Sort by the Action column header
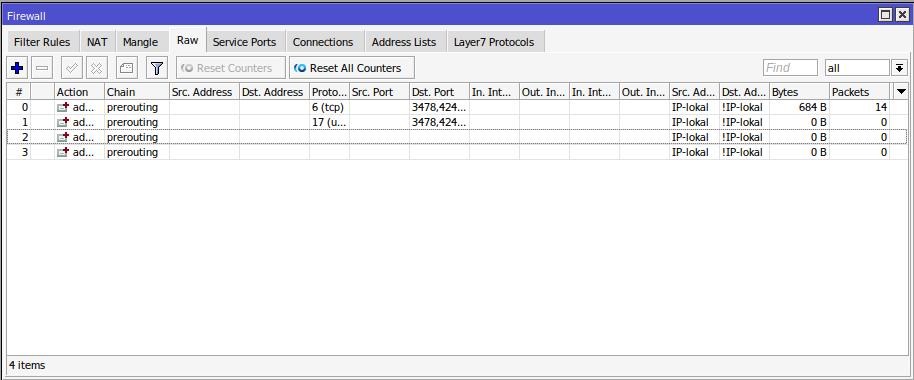Screen dimensions: 914x380 tap(79, 92)
